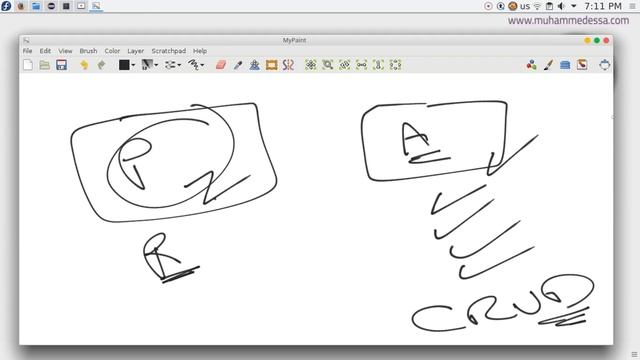Click the mirror vertical view icon
This screenshot has width=640, height=360.
[x=378, y=65]
